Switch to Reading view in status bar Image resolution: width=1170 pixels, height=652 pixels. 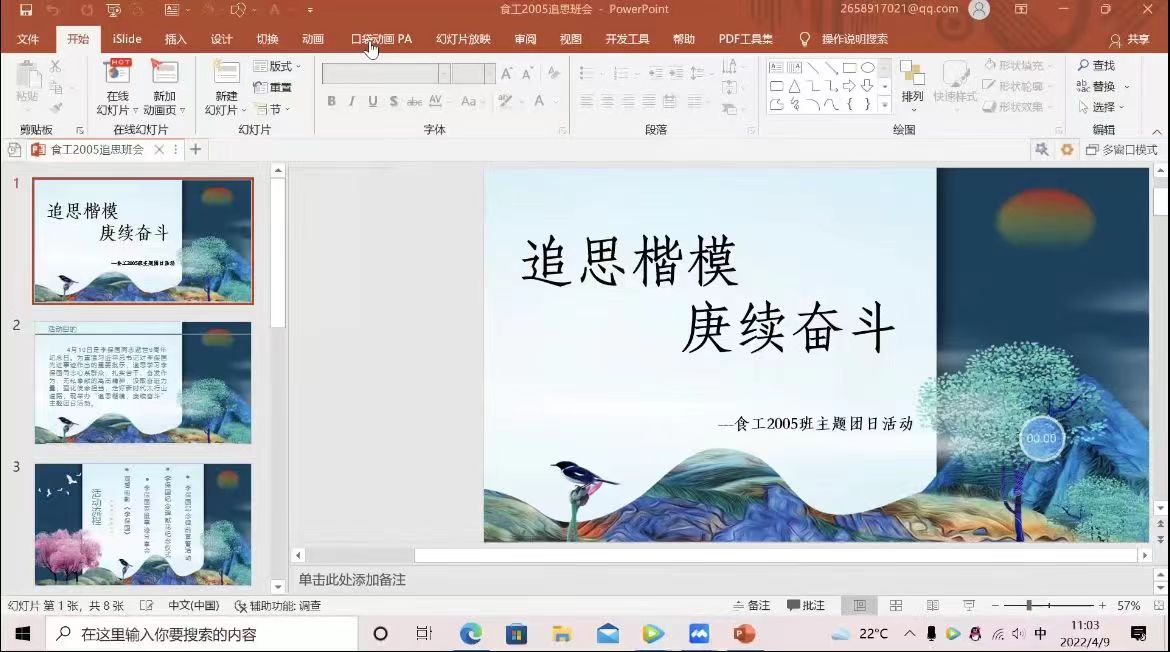(x=933, y=606)
